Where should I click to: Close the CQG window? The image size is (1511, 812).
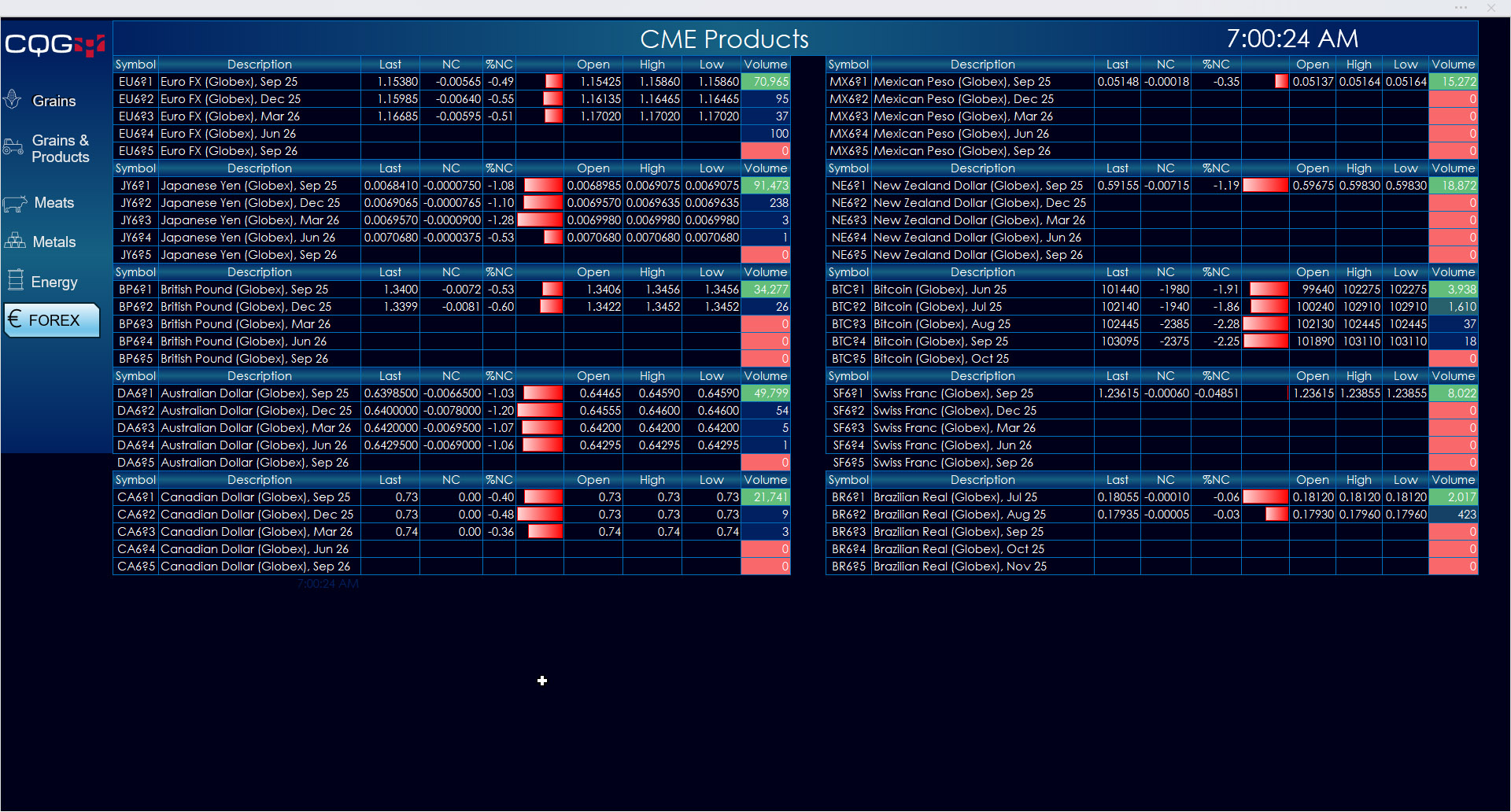point(1491,8)
